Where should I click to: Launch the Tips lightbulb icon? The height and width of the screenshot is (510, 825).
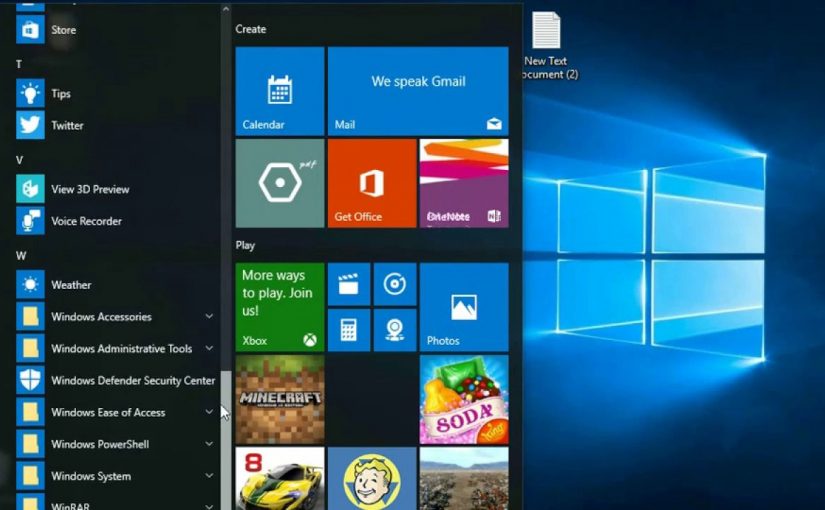[30, 93]
